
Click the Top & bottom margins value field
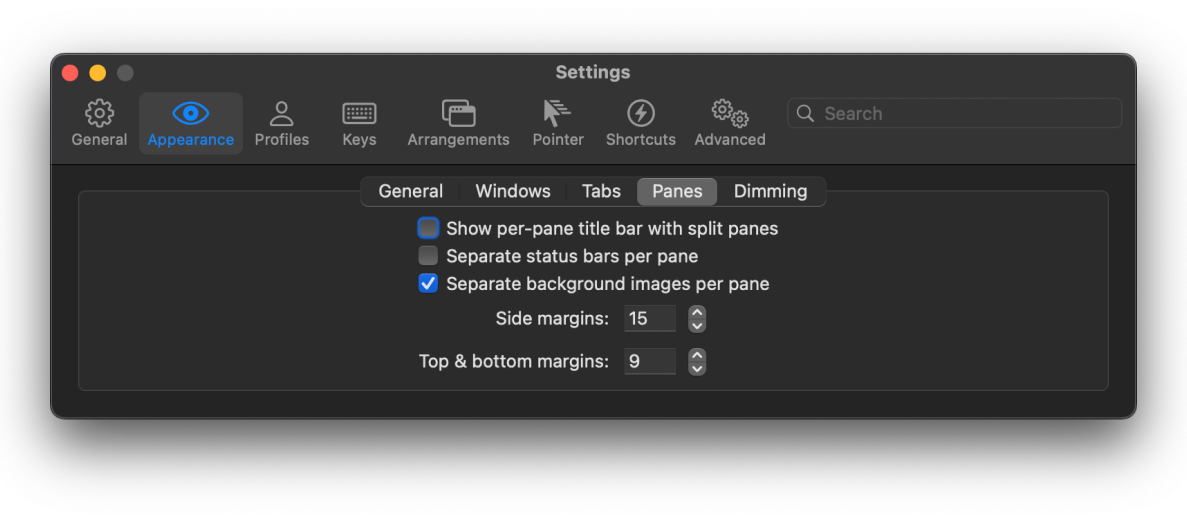[x=649, y=361]
